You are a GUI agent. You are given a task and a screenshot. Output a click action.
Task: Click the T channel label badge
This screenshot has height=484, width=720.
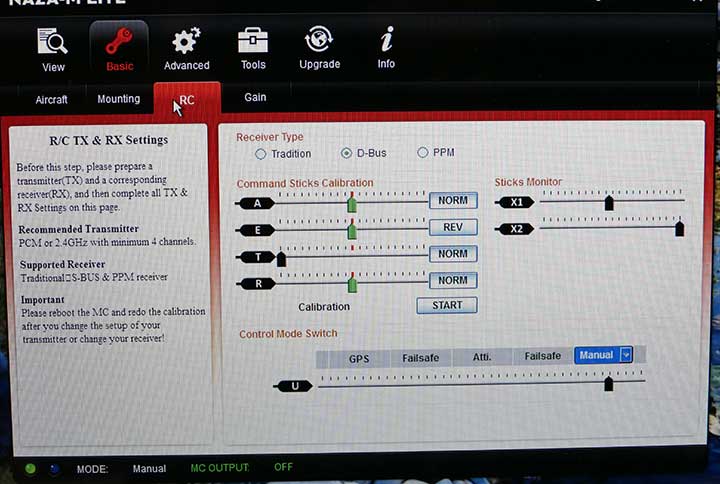click(x=258, y=257)
